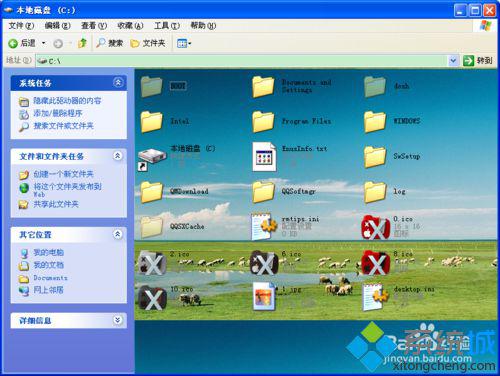Open the QQSXCache folder icon
This screenshot has width=500, height=376.
click(152, 227)
